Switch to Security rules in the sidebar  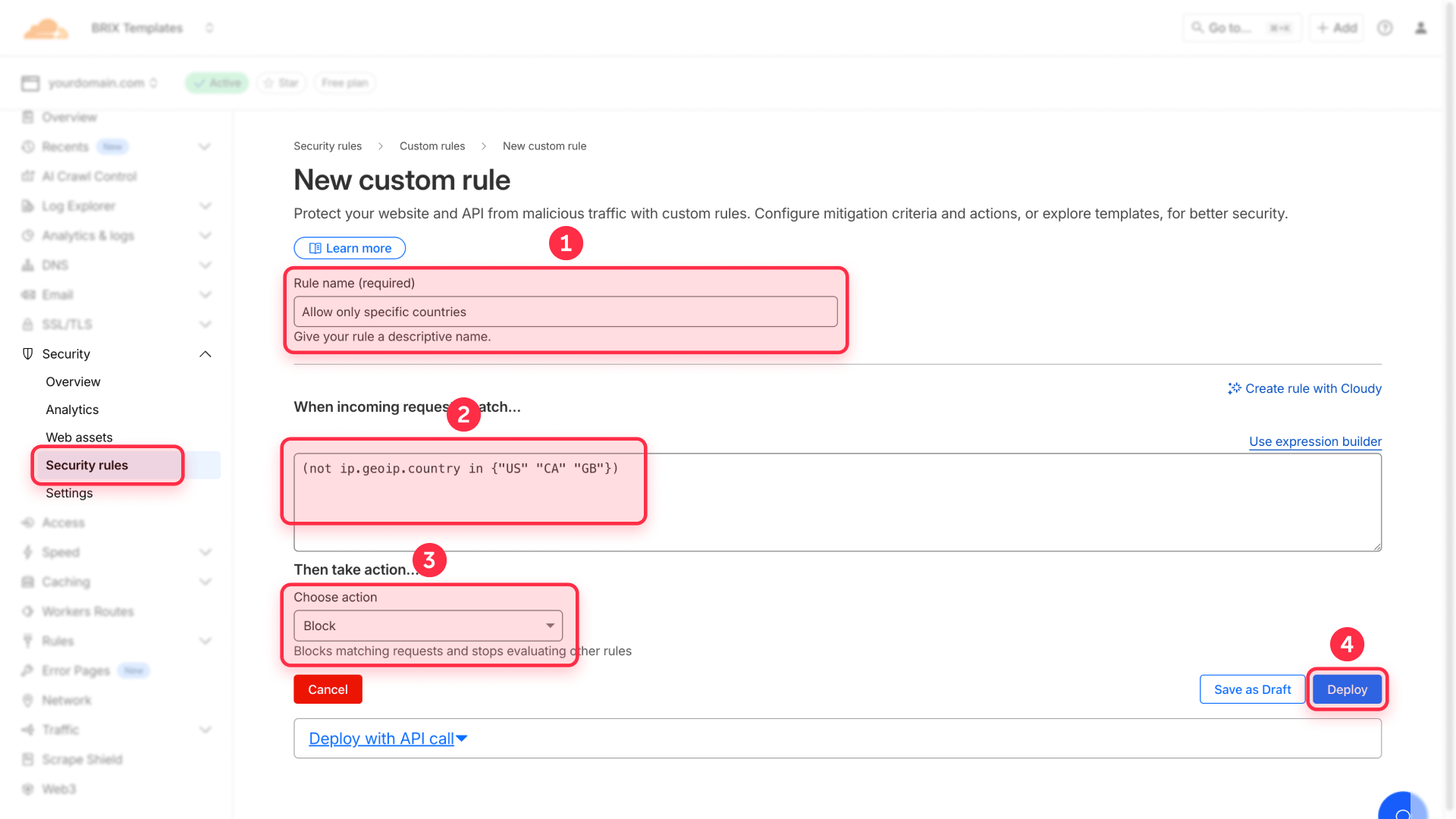(87, 465)
